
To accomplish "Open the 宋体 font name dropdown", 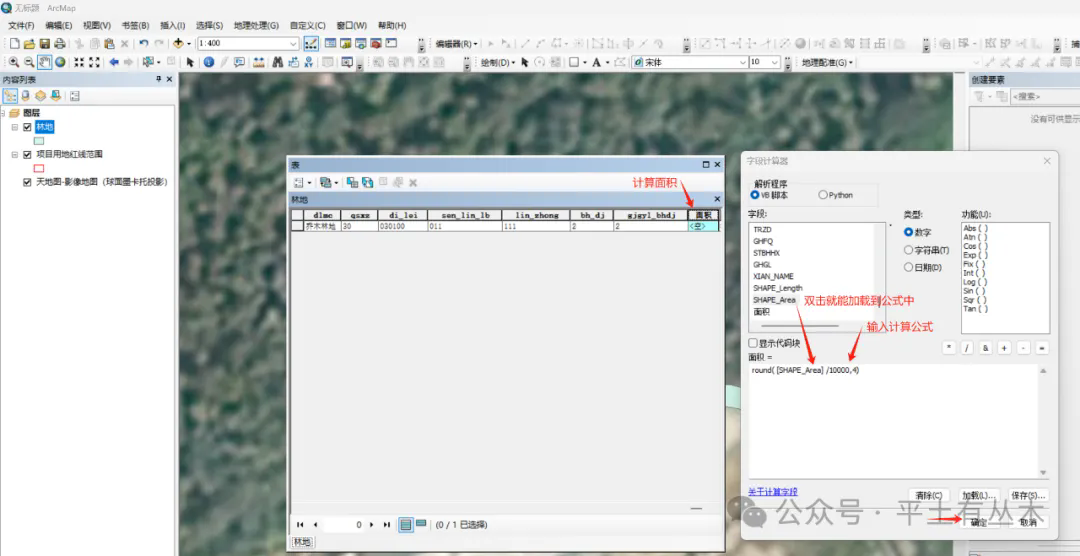I will [742, 62].
